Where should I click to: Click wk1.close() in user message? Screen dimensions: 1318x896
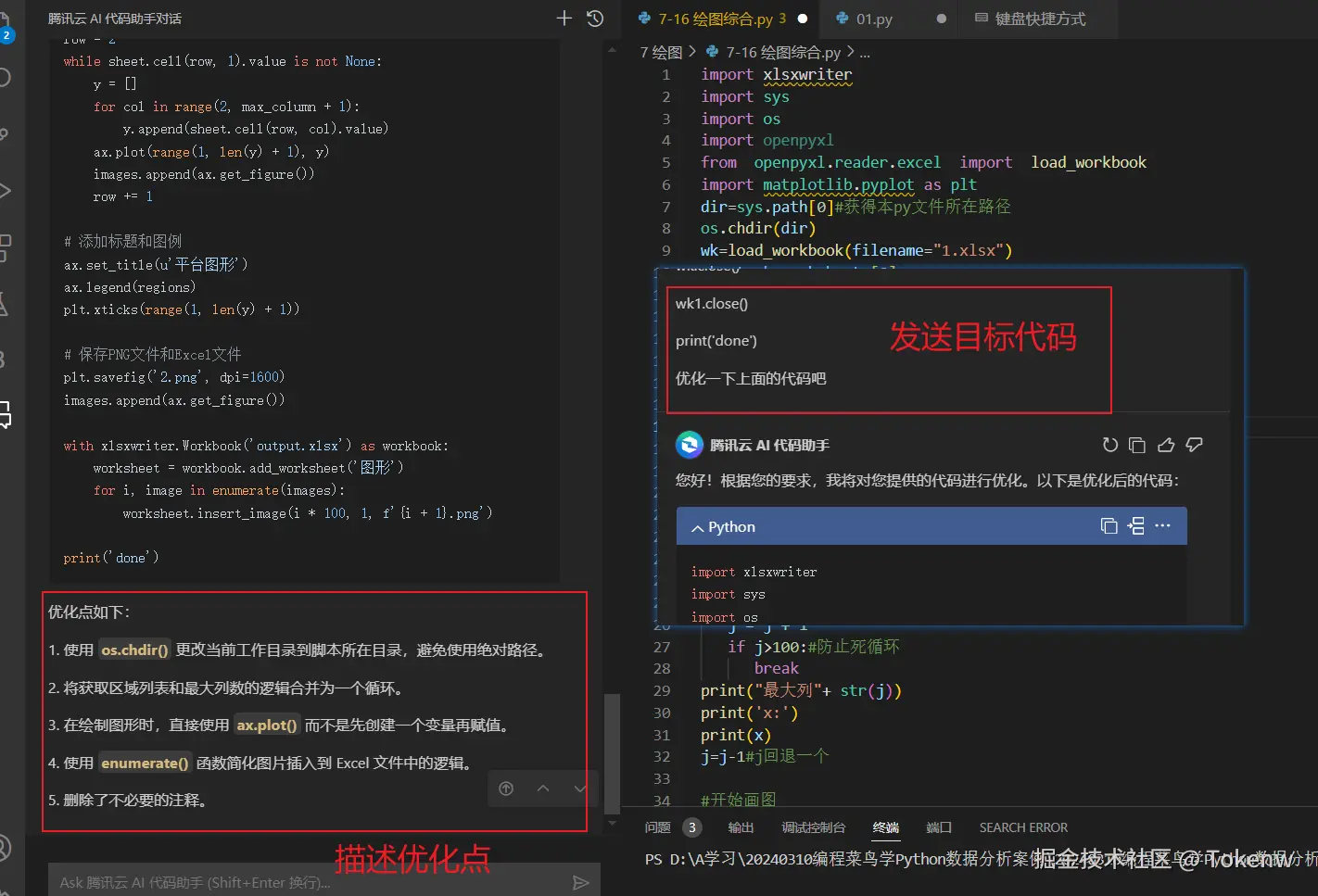click(712, 303)
